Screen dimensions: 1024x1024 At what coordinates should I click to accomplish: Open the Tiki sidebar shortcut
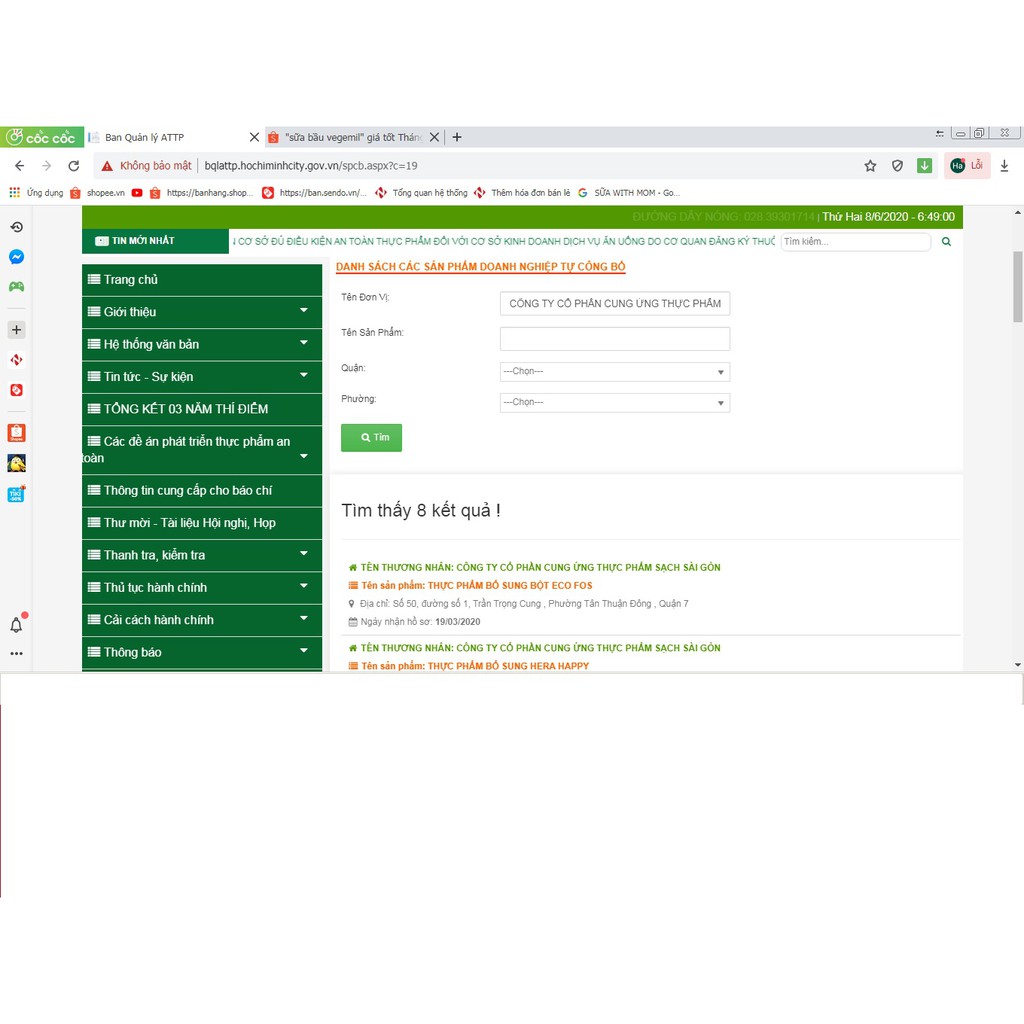(16, 494)
